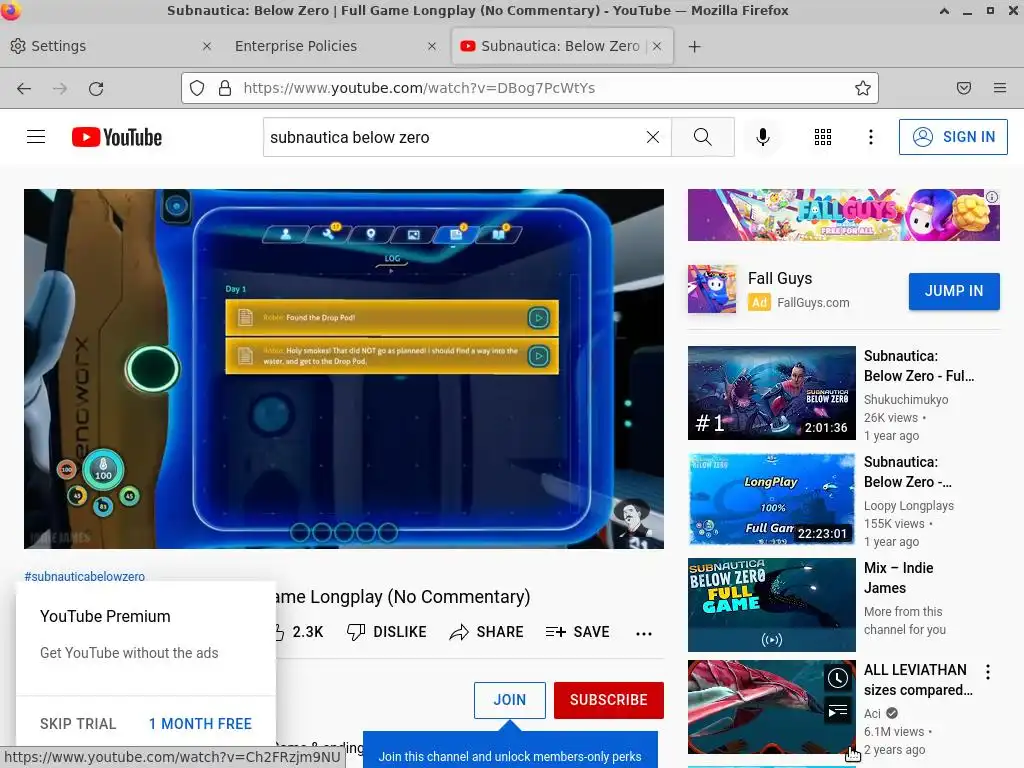Go to YouTube home via logo
The height and width of the screenshot is (768, 1024).
coord(117,137)
